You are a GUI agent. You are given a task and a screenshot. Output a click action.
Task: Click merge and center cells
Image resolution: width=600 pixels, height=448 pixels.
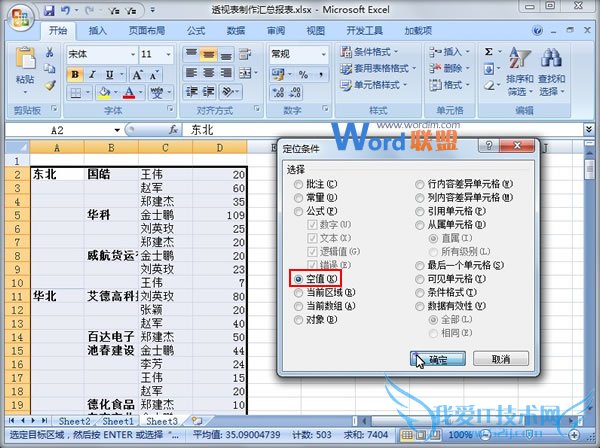245,73
